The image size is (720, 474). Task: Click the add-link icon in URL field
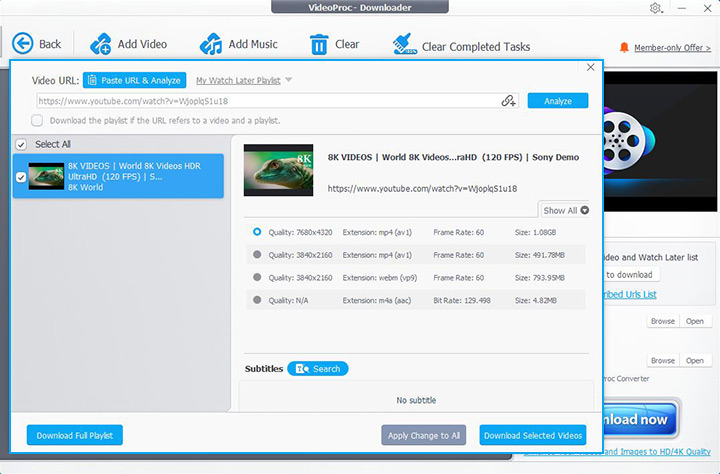point(508,101)
